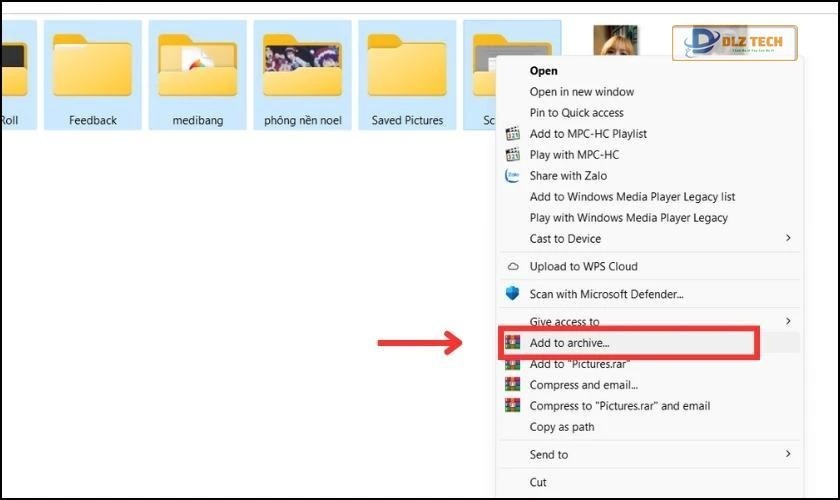840x500 pixels.
Task: Choose Open in new window
Action: [582, 92]
